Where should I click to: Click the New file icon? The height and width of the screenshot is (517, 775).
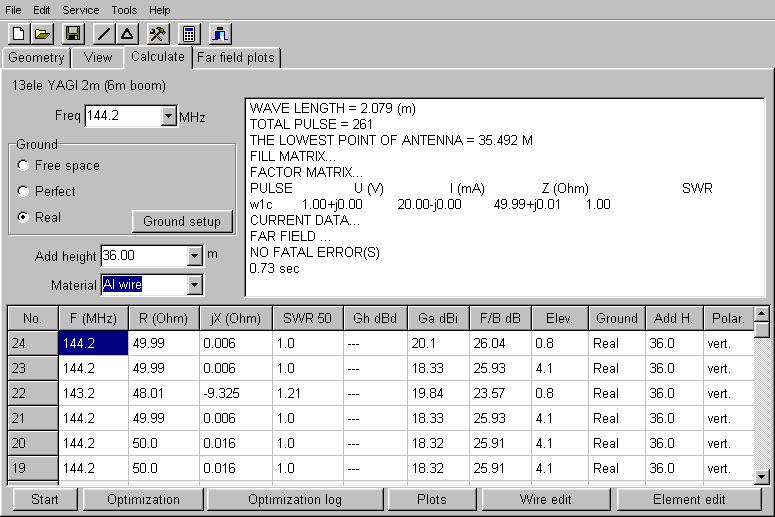(18, 34)
